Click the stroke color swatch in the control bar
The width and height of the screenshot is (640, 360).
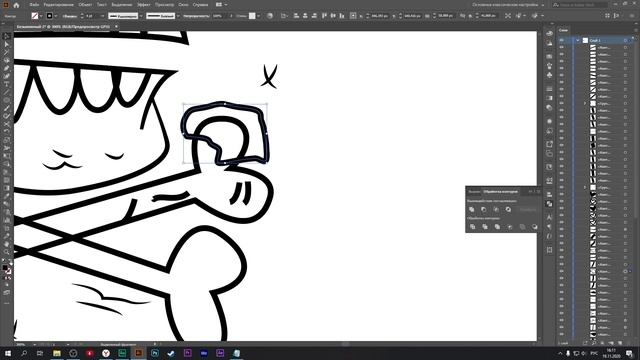[x=50, y=16]
